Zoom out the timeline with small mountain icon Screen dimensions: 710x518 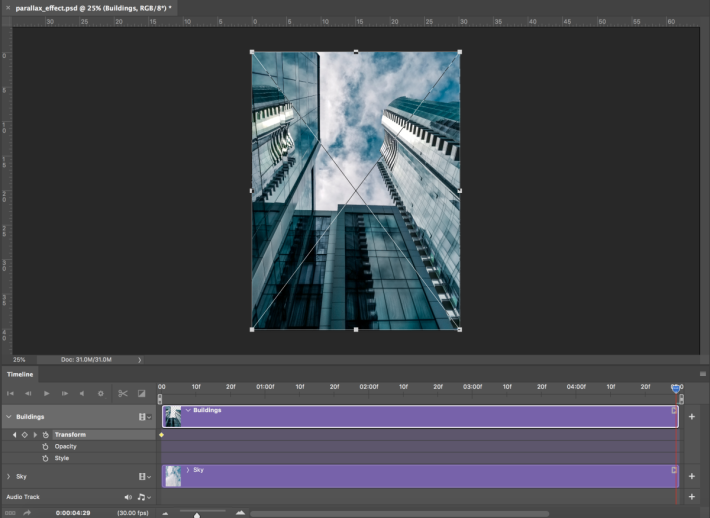coord(165,513)
